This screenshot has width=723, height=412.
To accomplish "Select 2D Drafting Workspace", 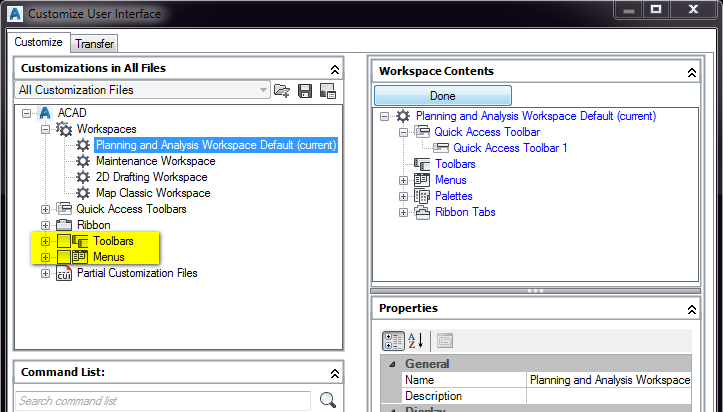I will [151, 177].
